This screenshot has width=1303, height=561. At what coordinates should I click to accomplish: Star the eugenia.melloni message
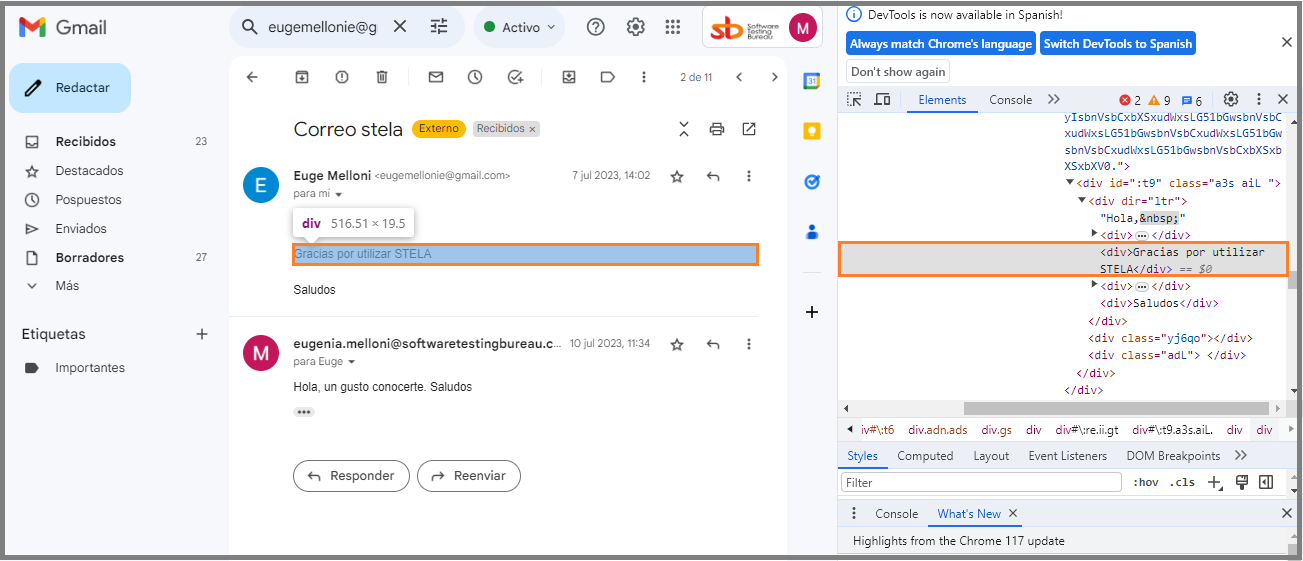click(x=677, y=344)
